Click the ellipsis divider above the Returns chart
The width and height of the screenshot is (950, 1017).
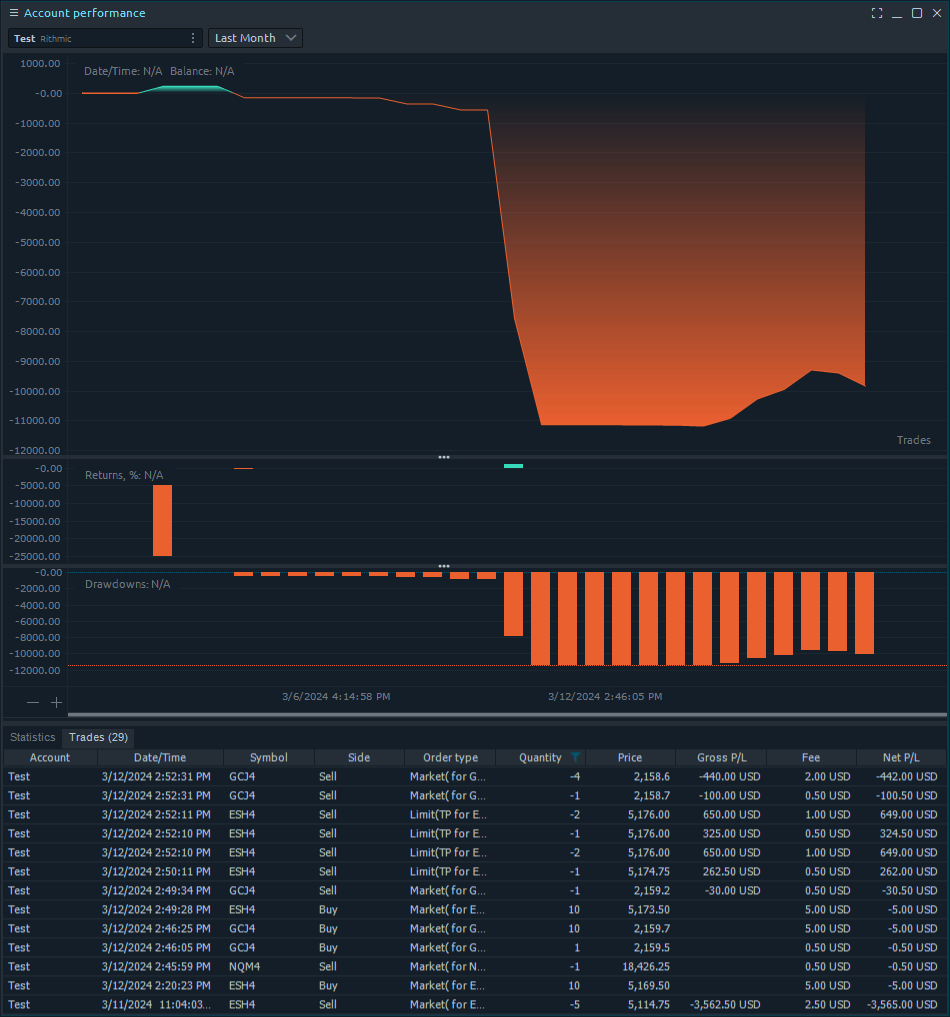pyautogui.click(x=443, y=457)
